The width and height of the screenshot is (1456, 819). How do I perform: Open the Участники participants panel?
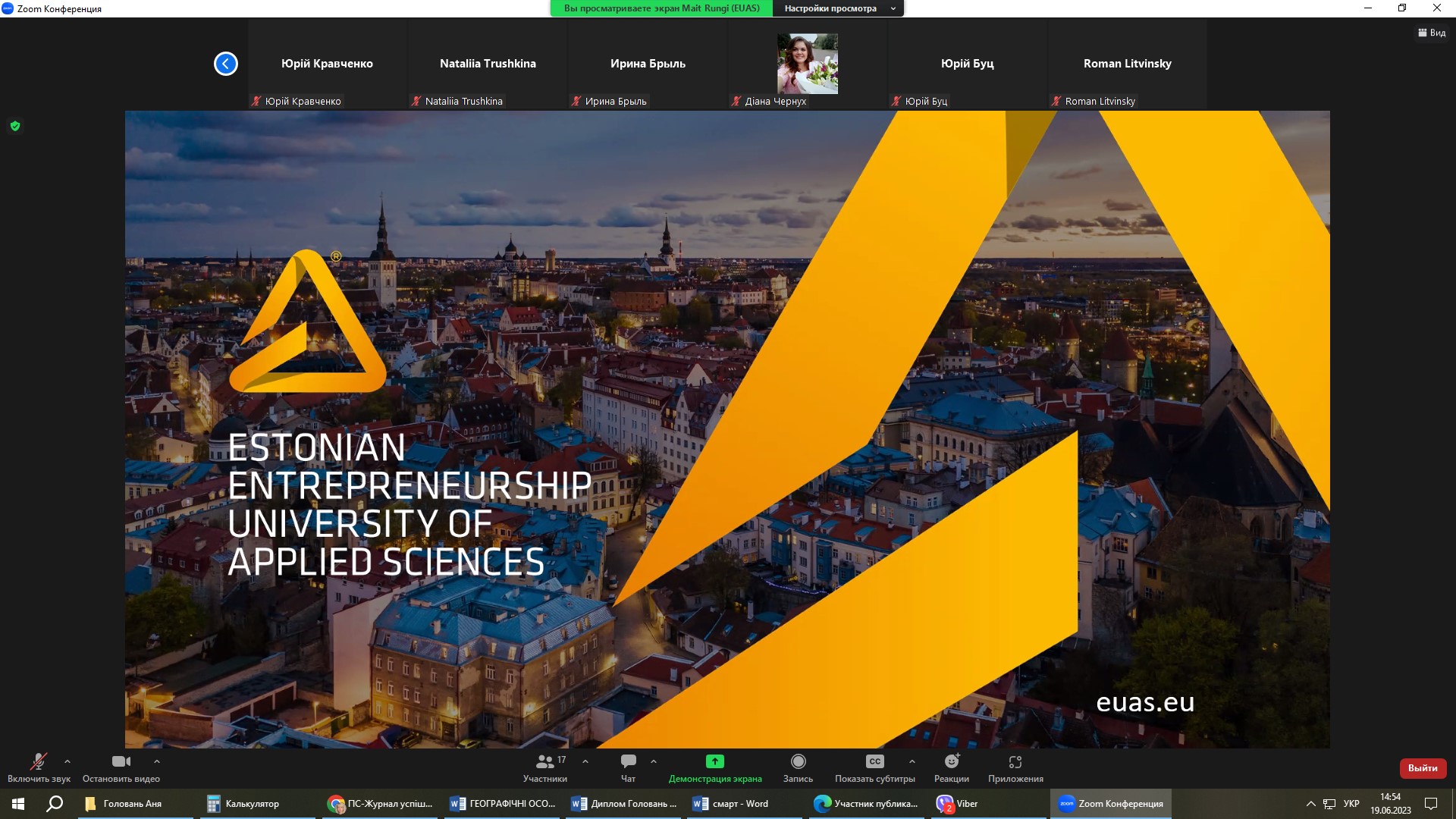(545, 768)
